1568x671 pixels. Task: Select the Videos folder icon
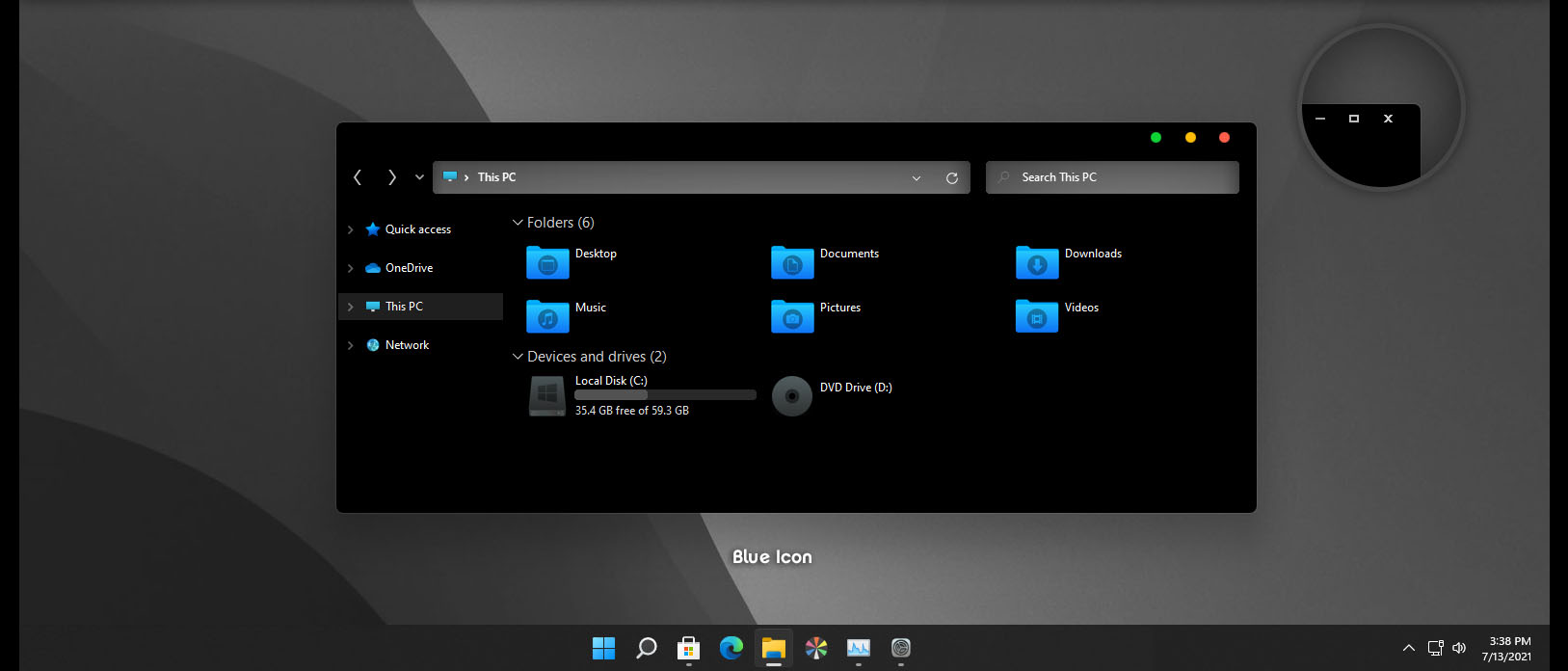point(1037,316)
